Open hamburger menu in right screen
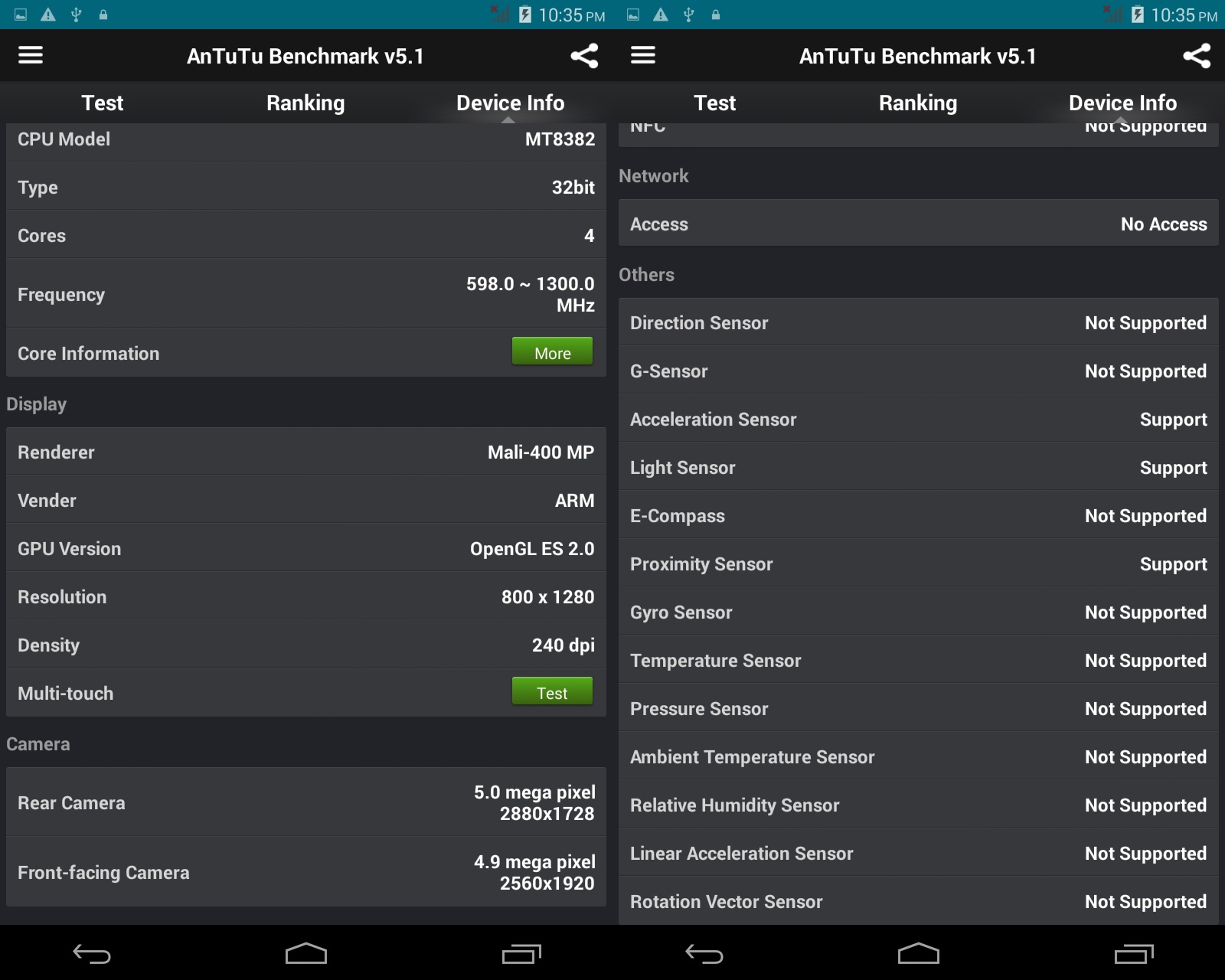Viewport: 1225px width, 980px height. tap(643, 55)
